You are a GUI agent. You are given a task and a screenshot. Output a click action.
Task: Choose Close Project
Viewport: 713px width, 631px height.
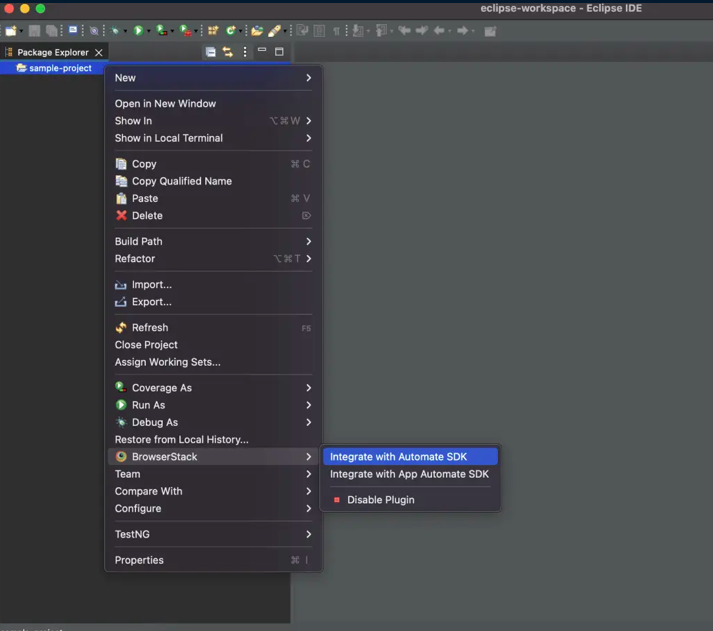[x=213, y=345]
